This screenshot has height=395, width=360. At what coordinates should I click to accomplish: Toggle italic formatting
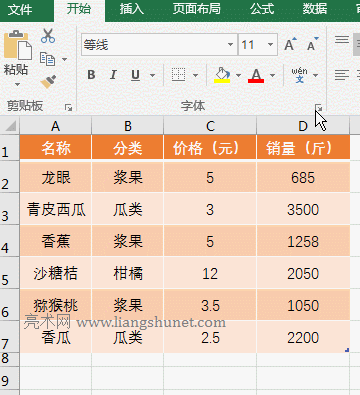[113, 75]
